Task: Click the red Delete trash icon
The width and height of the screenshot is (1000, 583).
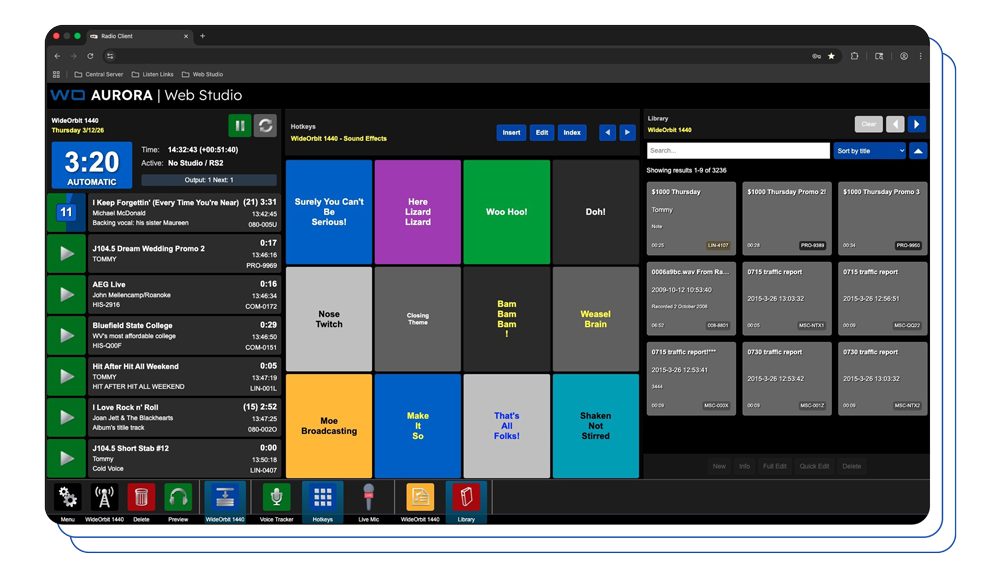Action: 141,498
